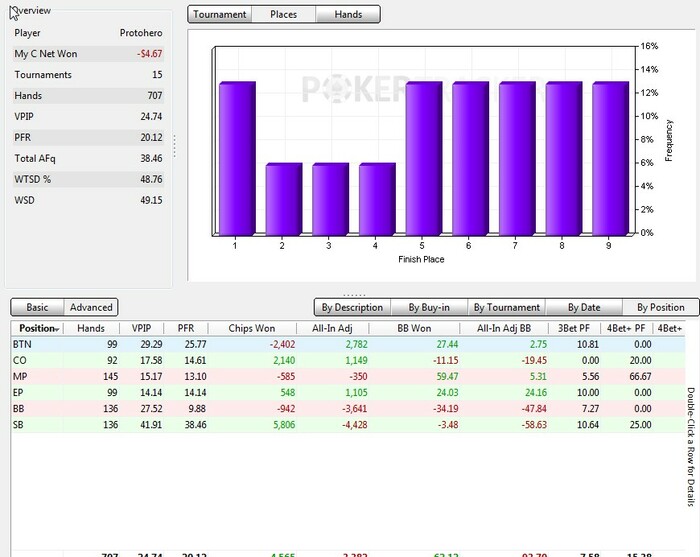
Task: Switch to Advanced stats view
Action: click(x=91, y=307)
